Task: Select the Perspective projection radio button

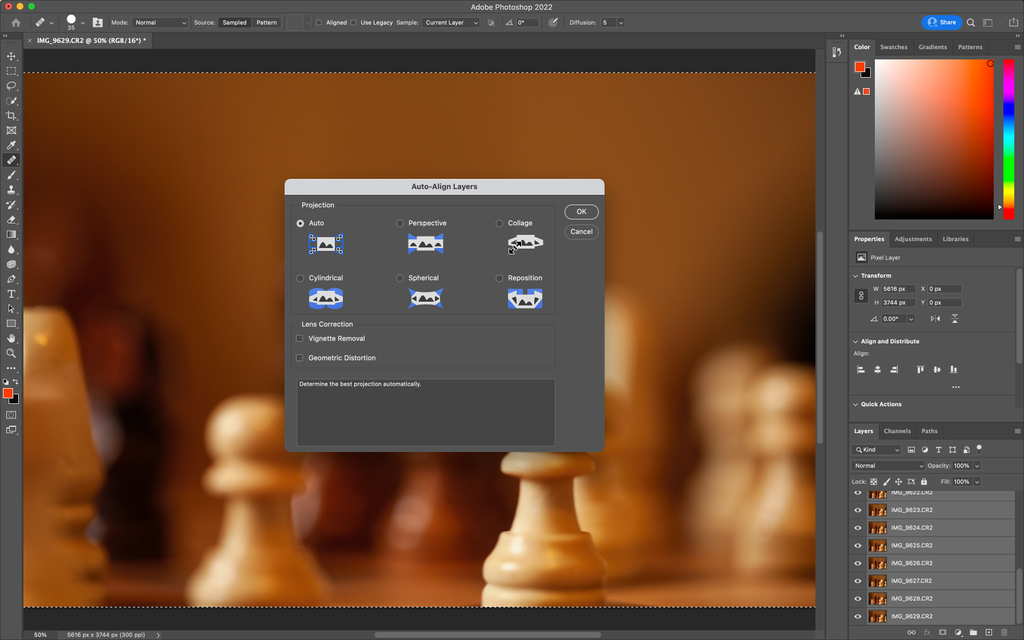Action: click(400, 223)
